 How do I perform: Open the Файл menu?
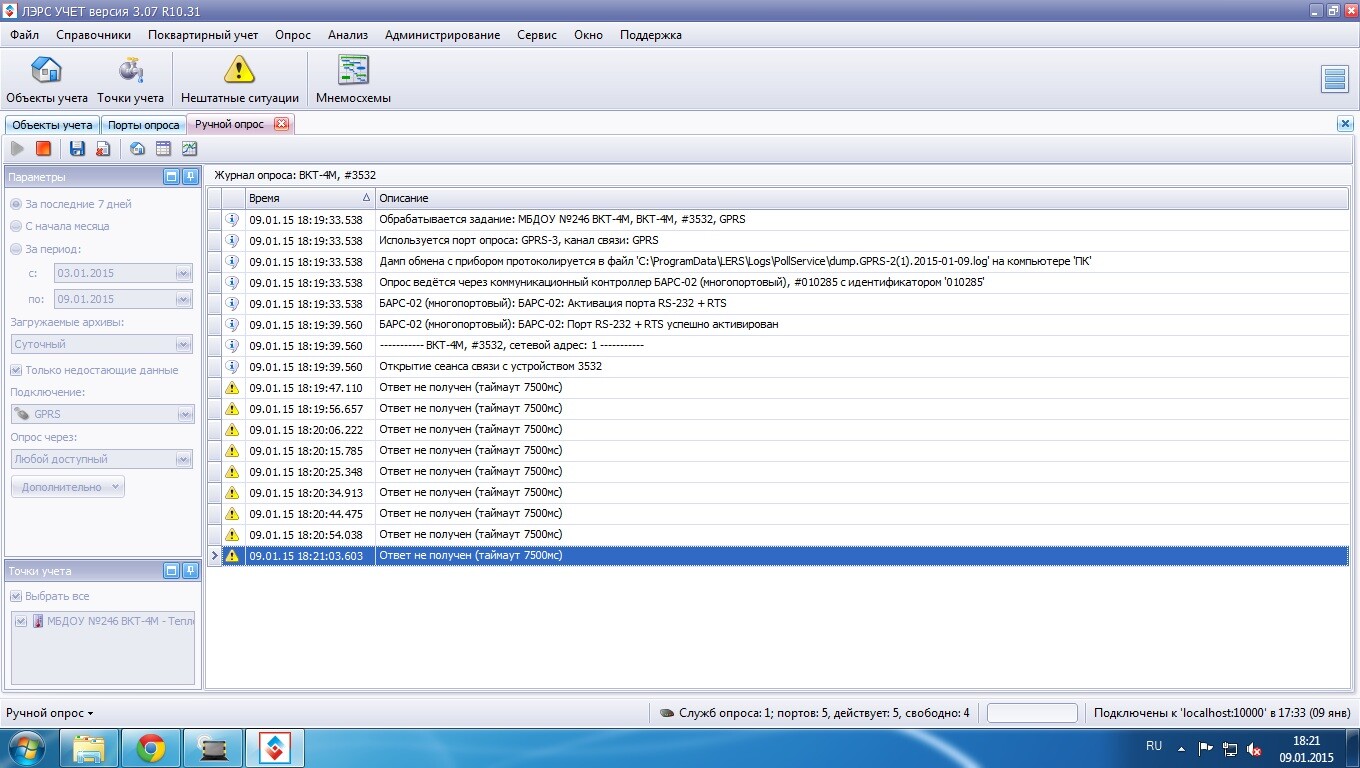pos(25,35)
